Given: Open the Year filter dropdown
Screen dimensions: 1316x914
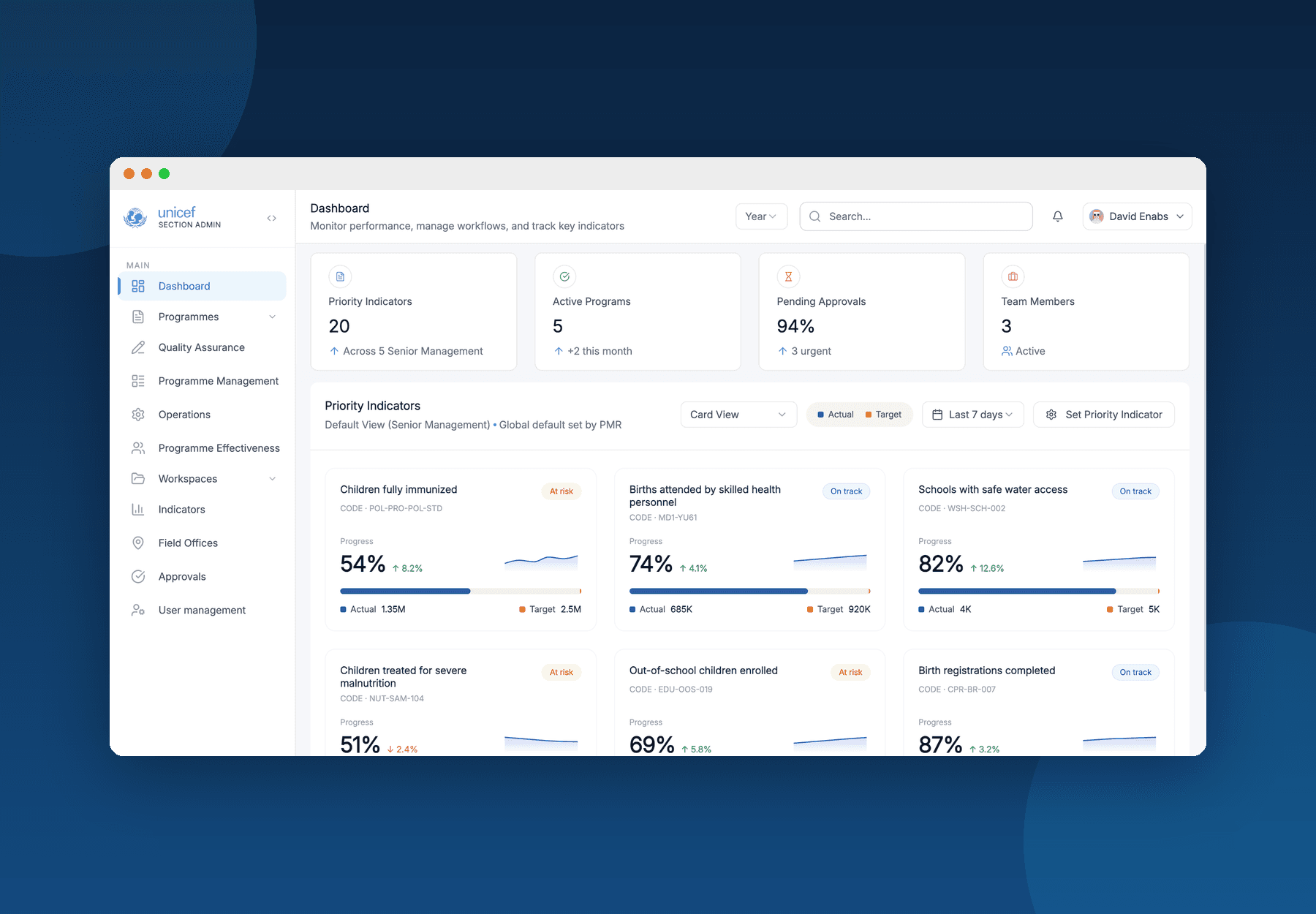Looking at the screenshot, I should click(x=761, y=216).
